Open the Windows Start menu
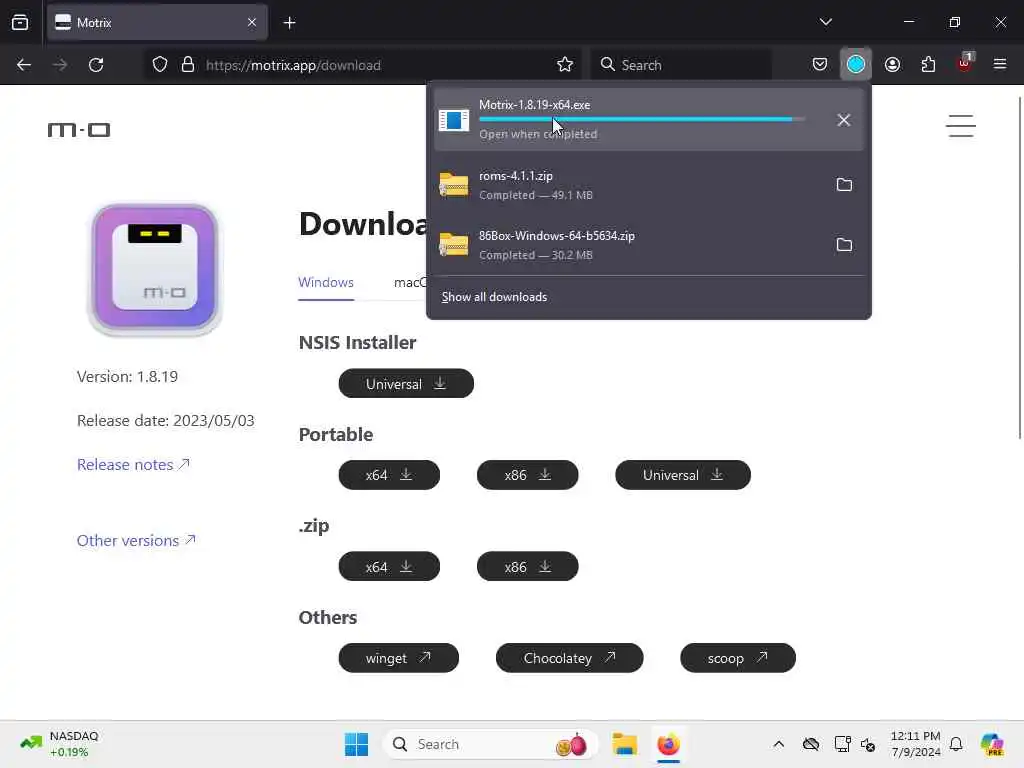This screenshot has width=1024, height=768. [x=356, y=744]
